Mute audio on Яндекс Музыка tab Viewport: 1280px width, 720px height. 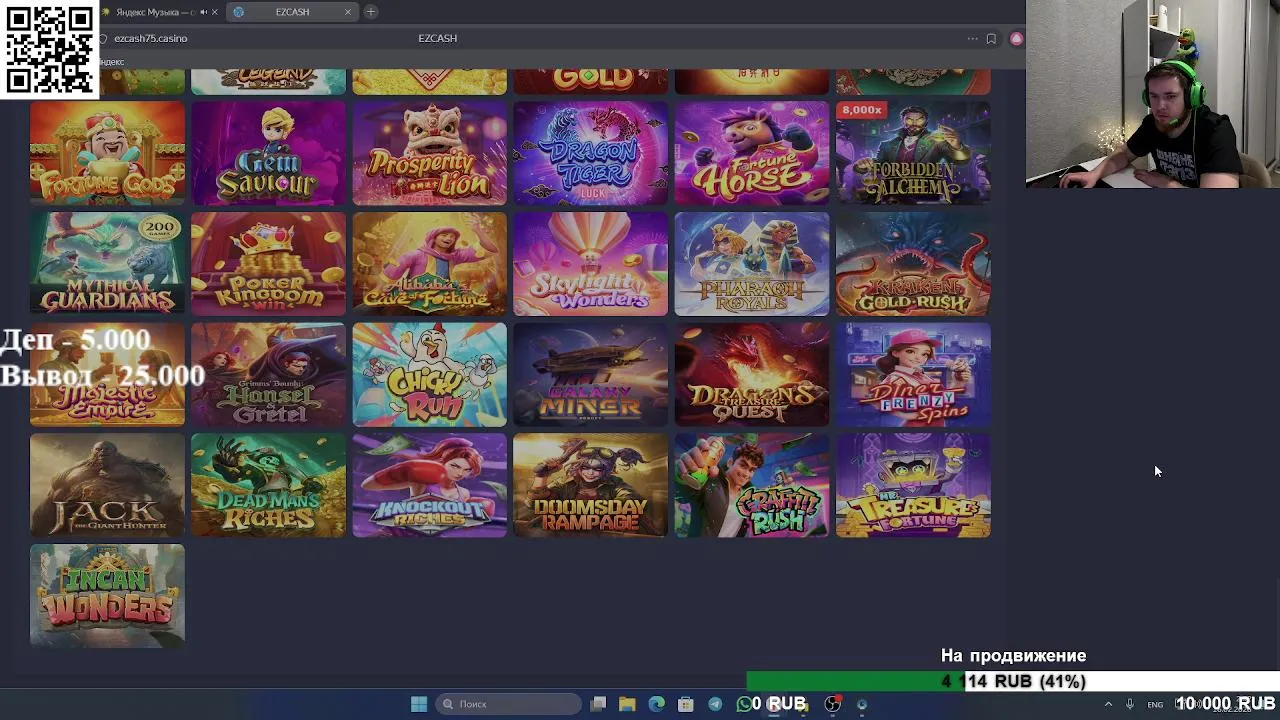pyautogui.click(x=203, y=12)
